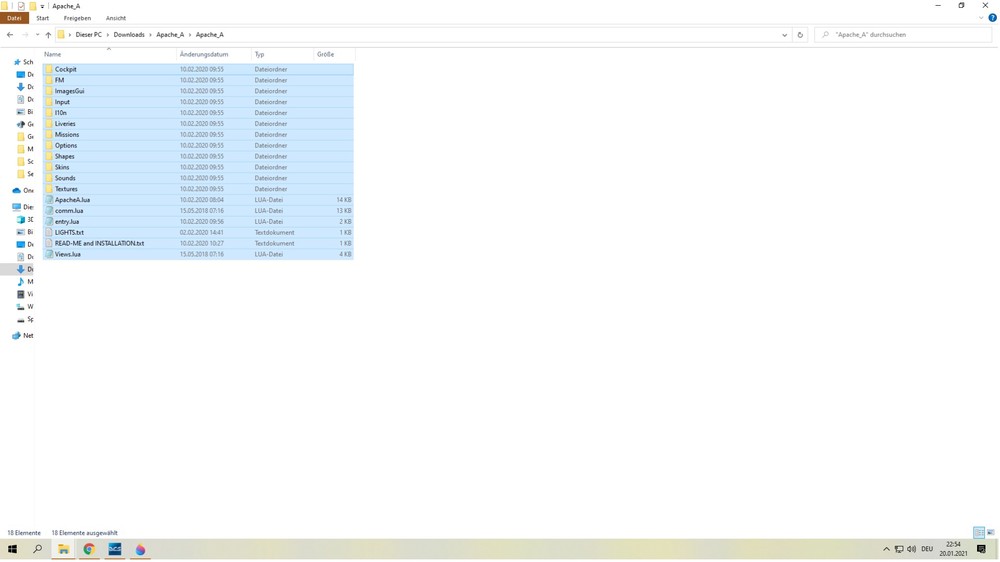This screenshot has height=562, width=1000.
Task: Sort by the Name column header
Action: pos(109,54)
